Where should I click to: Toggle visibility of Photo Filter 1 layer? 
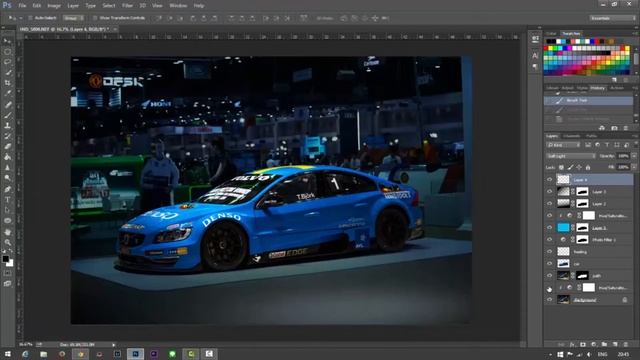(549, 240)
